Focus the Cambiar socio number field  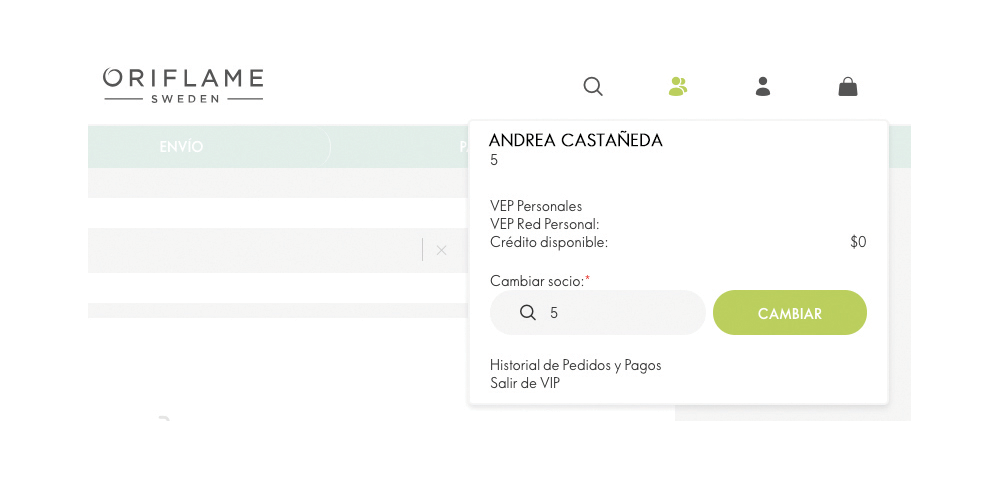click(598, 313)
